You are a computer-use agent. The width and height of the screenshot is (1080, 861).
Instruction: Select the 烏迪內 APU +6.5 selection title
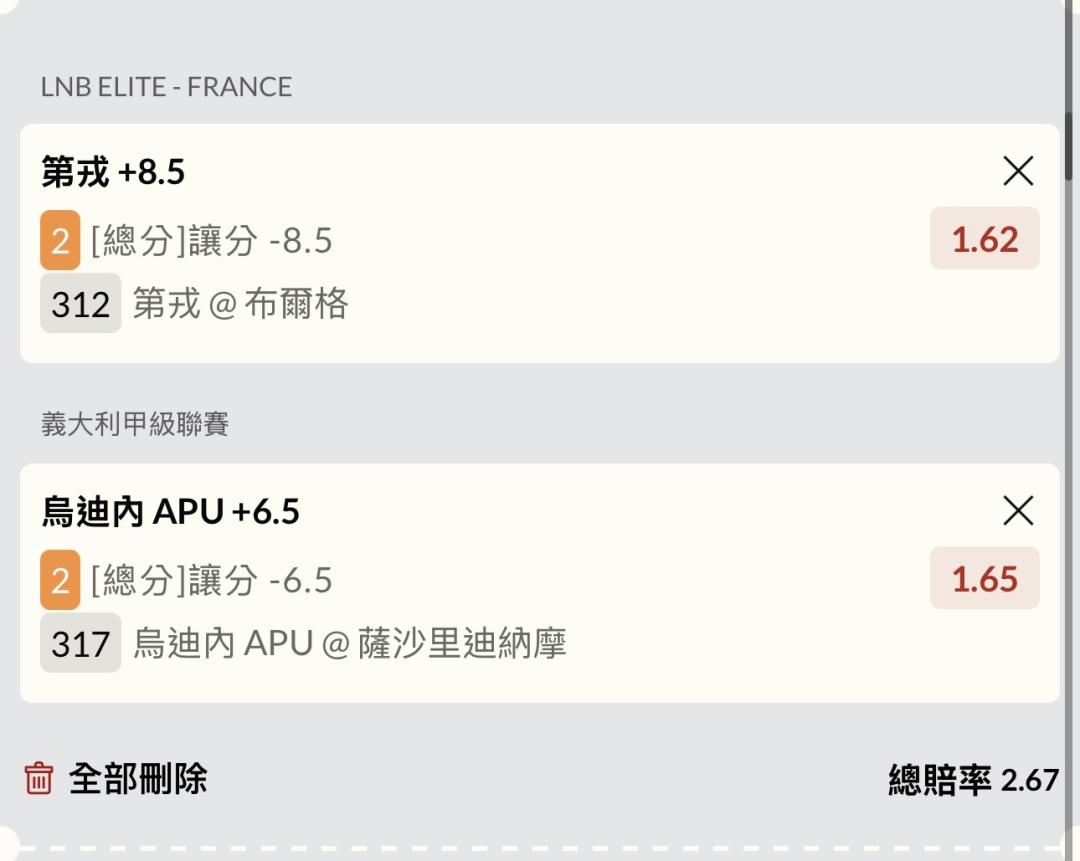pyautogui.click(x=170, y=512)
